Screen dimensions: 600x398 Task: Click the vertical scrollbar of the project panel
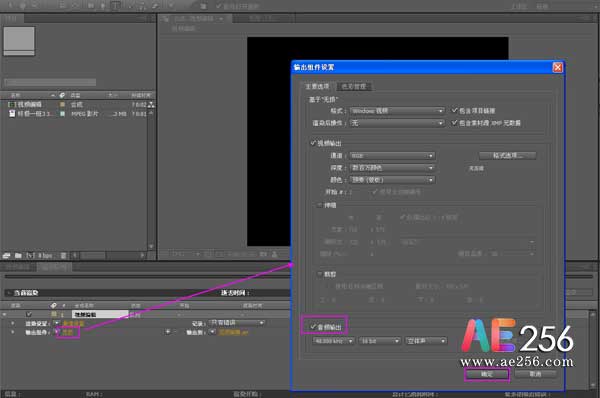point(151,180)
